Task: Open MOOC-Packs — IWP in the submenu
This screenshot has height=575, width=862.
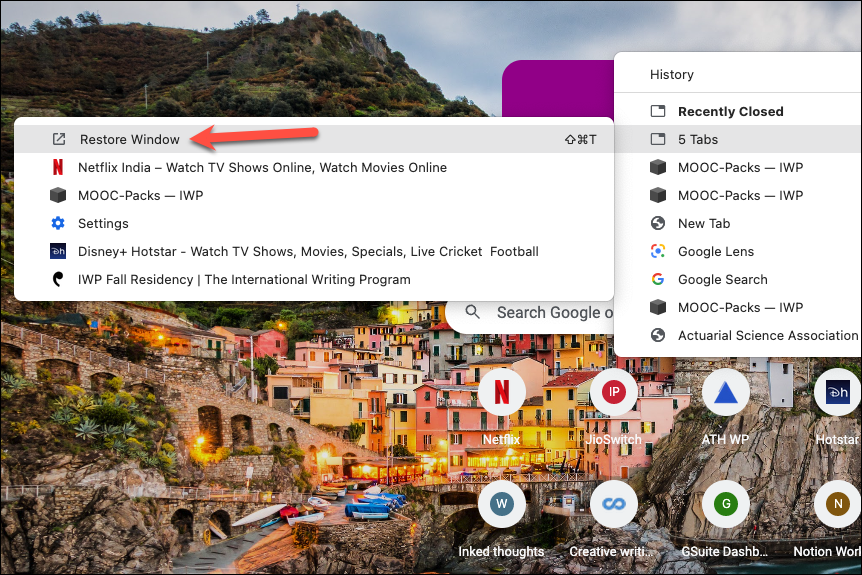Action: coord(314,196)
